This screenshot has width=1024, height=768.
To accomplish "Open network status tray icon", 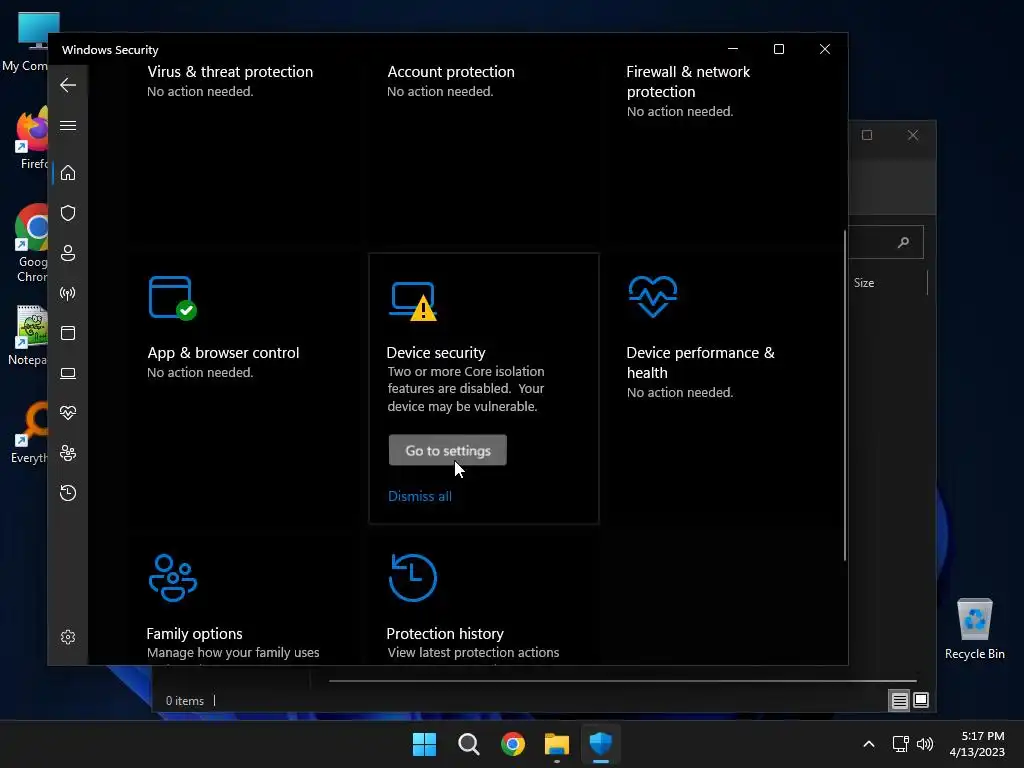I will (901, 744).
